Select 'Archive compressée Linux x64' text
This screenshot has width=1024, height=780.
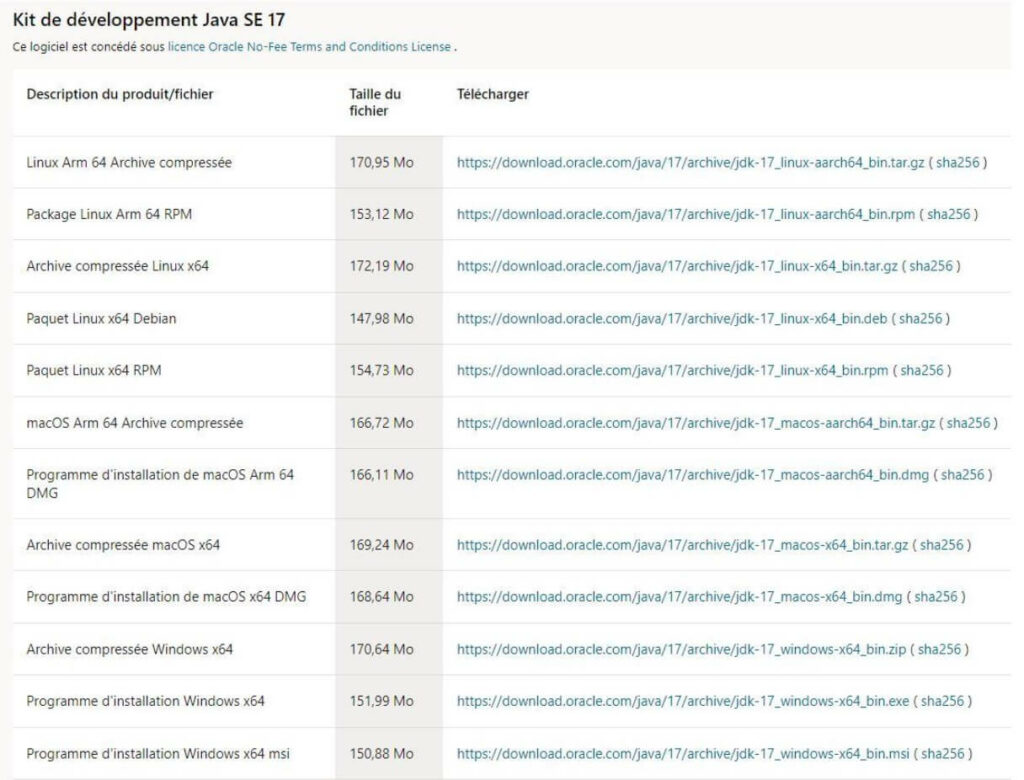tap(118, 266)
